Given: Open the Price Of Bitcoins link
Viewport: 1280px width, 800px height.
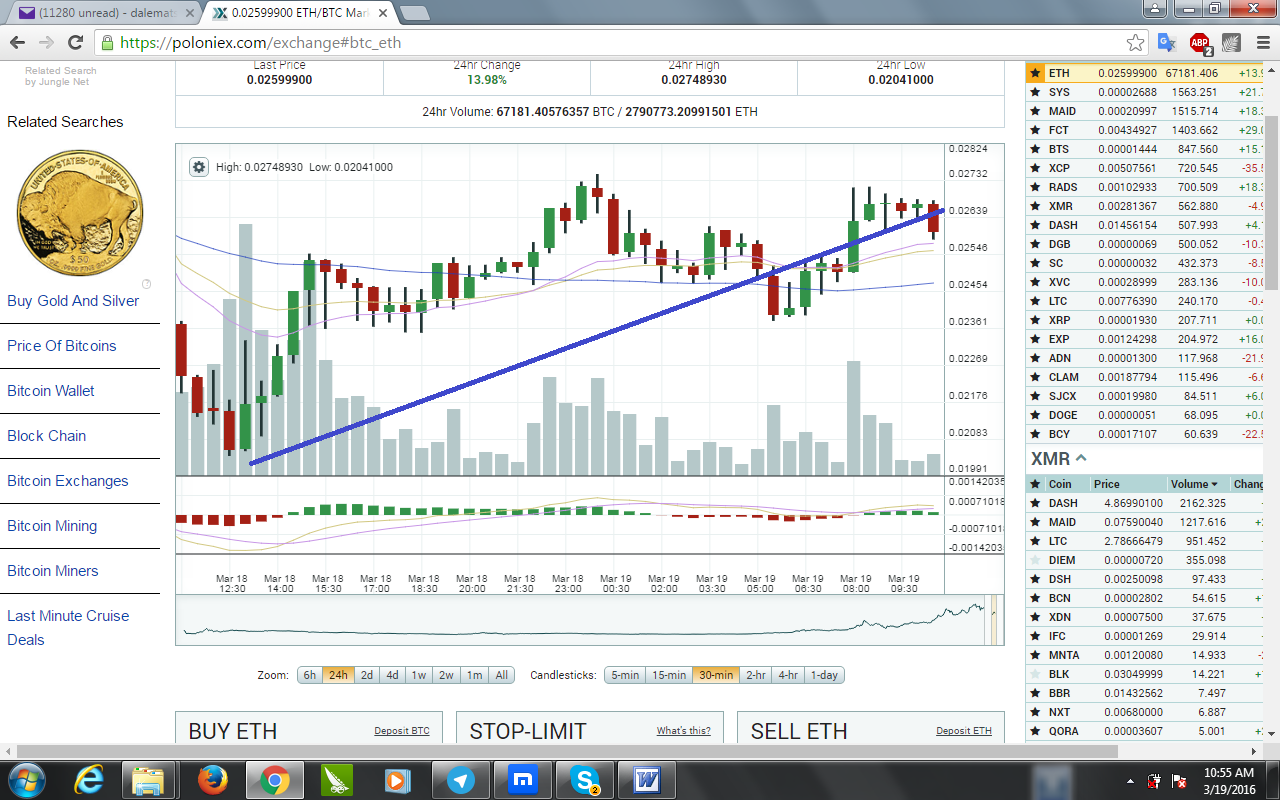Looking at the screenshot, I should (x=62, y=346).
